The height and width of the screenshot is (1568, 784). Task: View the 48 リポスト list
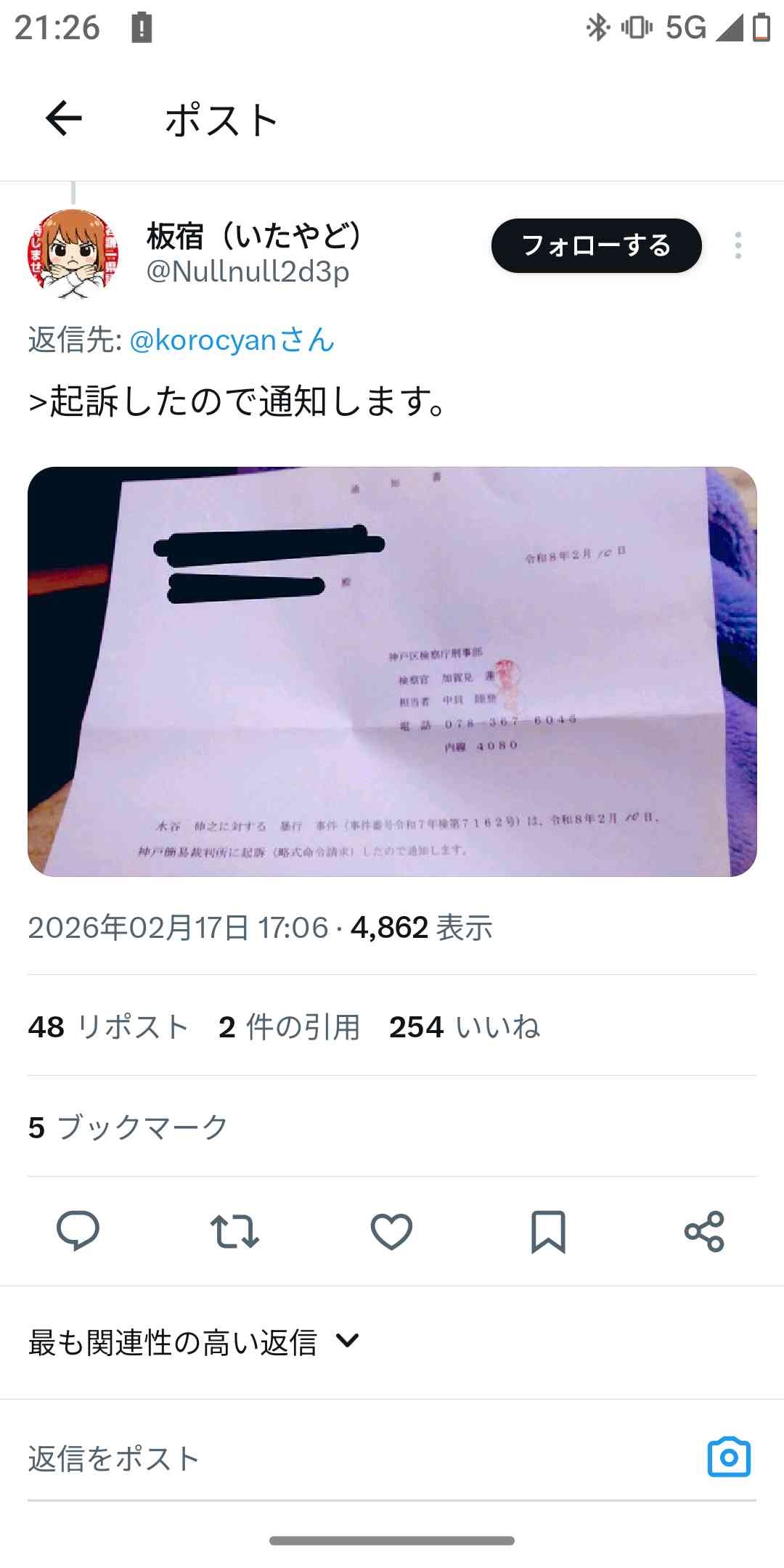click(x=108, y=1027)
